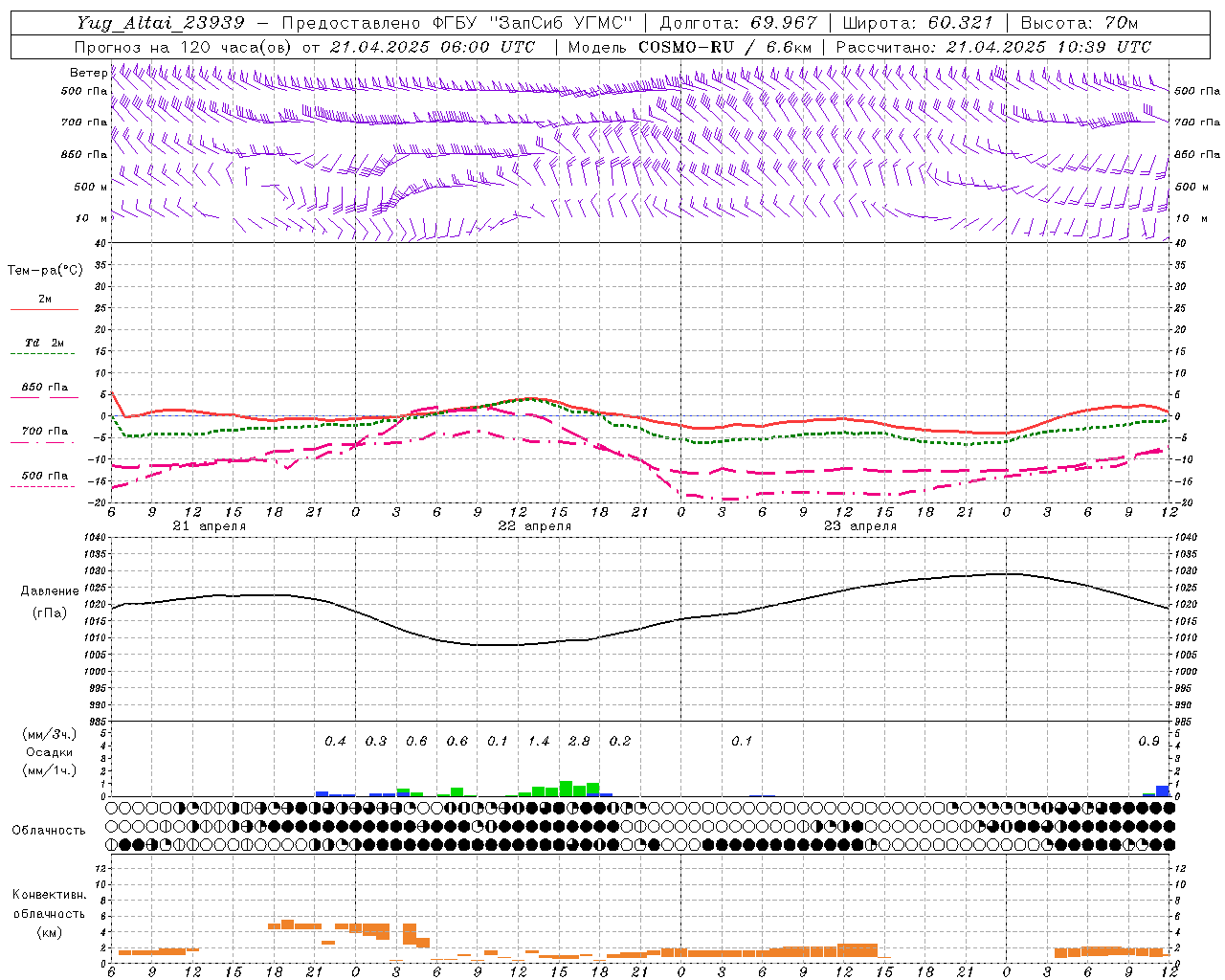Click the forecast start time 21.04.2025 06:00 UTC
The width and height of the screenshot is (1225, 980).
[433, 47]
